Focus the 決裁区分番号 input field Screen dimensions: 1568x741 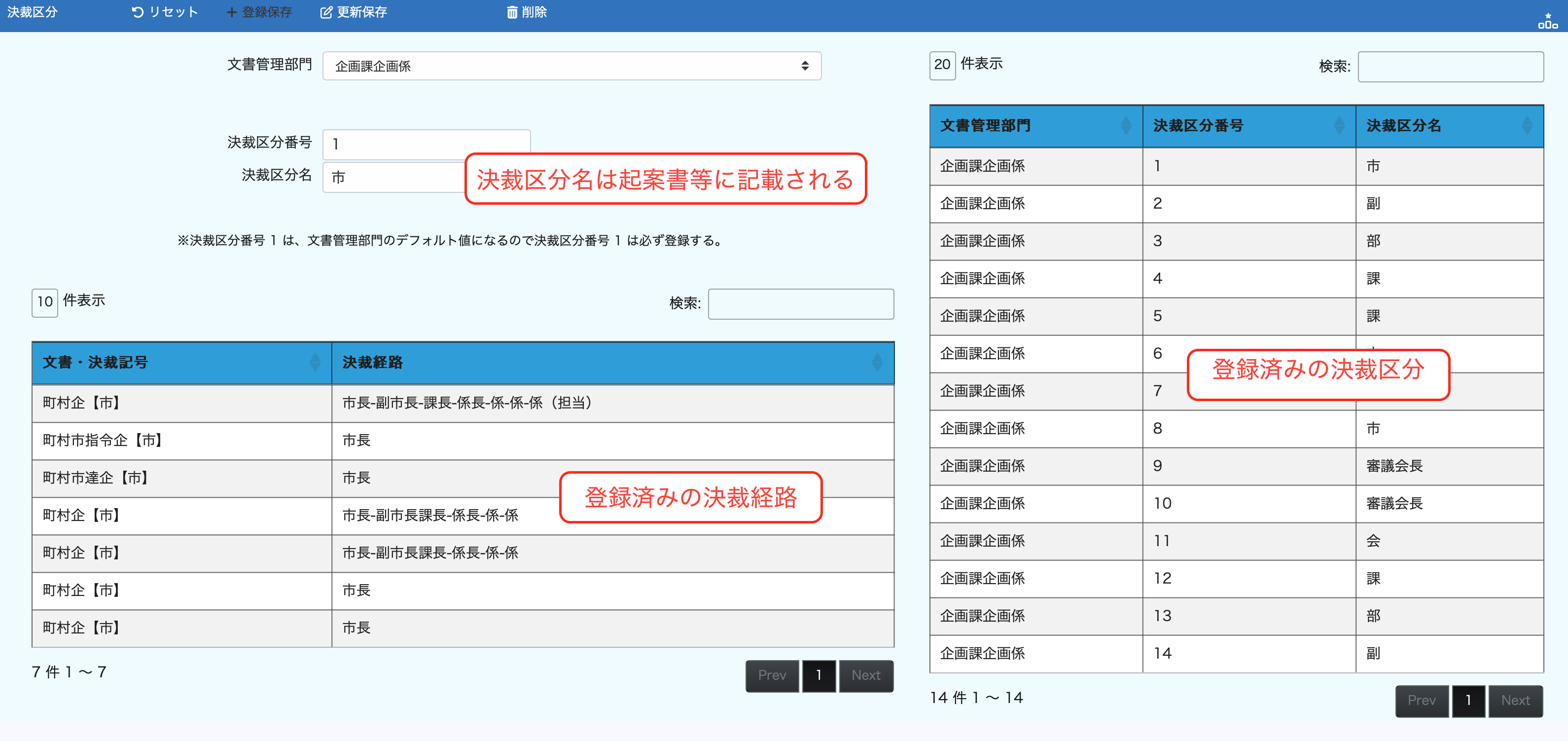(426, 145)
